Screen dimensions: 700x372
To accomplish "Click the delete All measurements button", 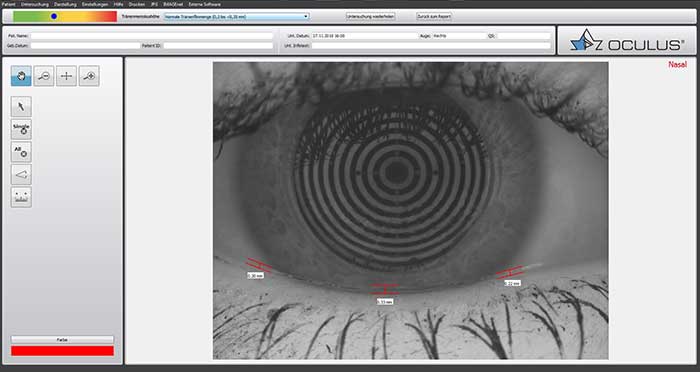I will pyautogui.click(x=21, y=152).
